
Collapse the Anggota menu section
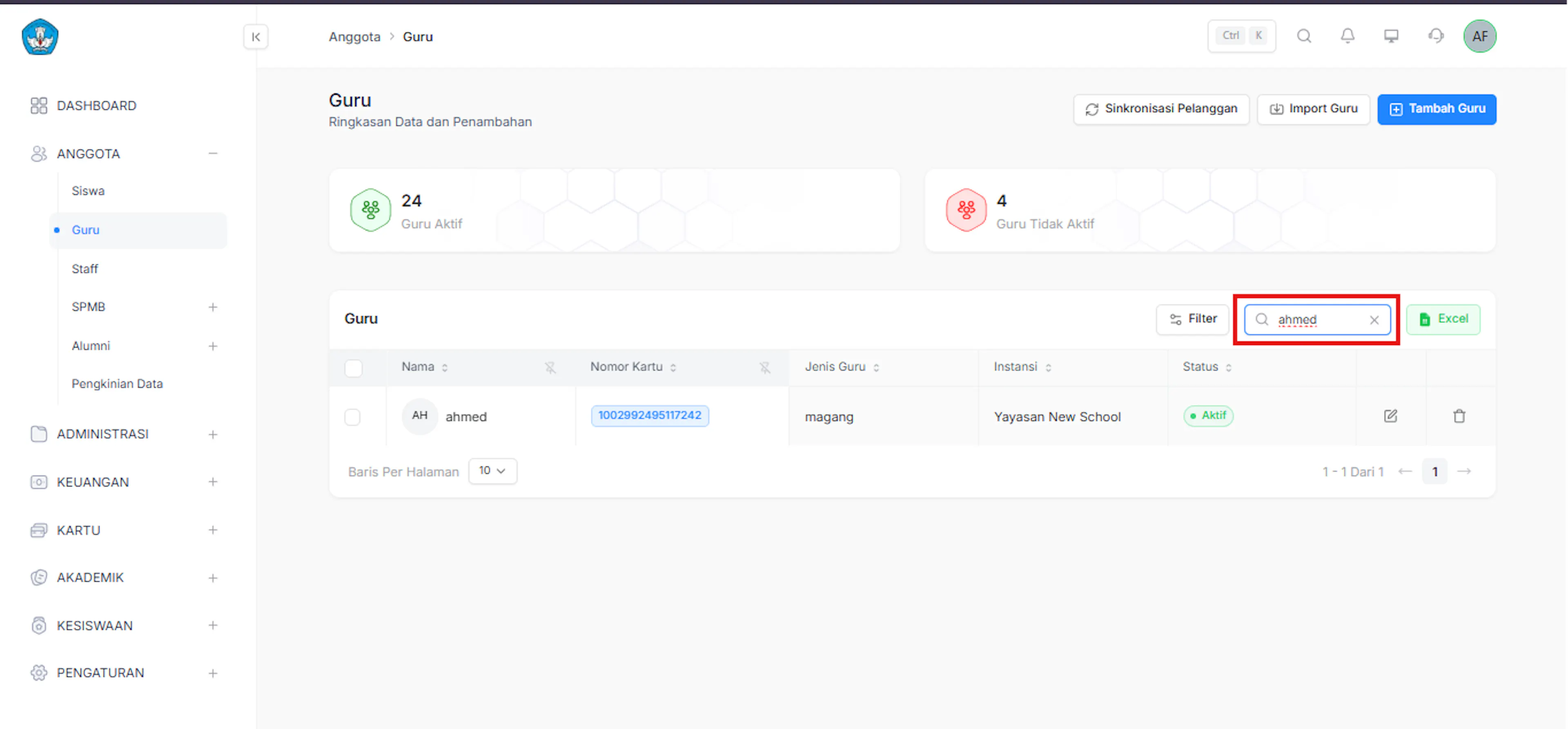(212, 154)
